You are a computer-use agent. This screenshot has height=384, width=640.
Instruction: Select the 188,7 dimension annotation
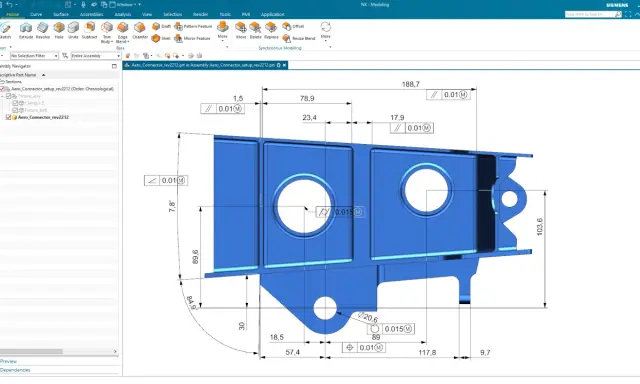(411, 84)
